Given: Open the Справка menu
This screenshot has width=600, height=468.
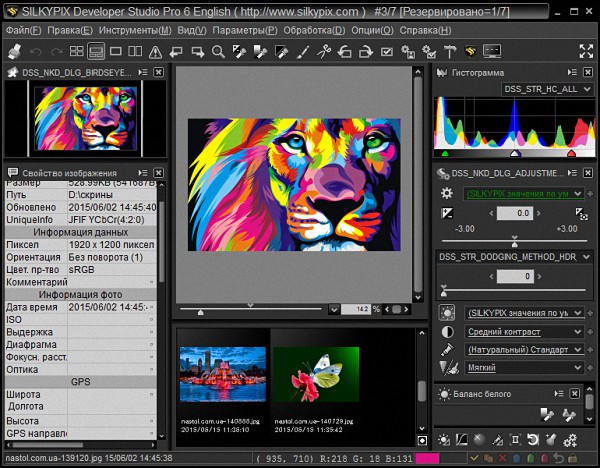Looking at the screenshot, I should pyautogui.click(x=426, y=30).
